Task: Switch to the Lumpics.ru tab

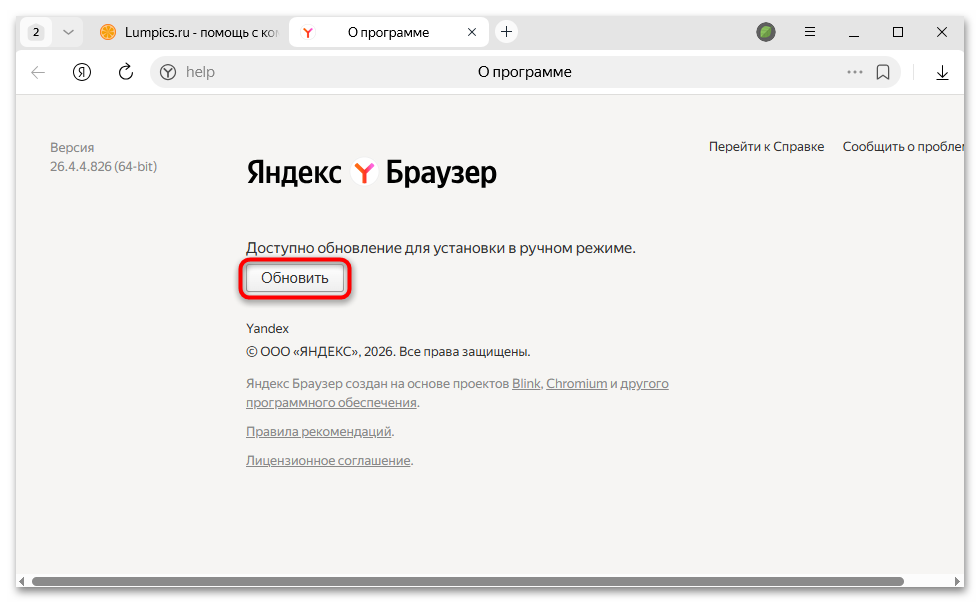Action: [190, 32]
